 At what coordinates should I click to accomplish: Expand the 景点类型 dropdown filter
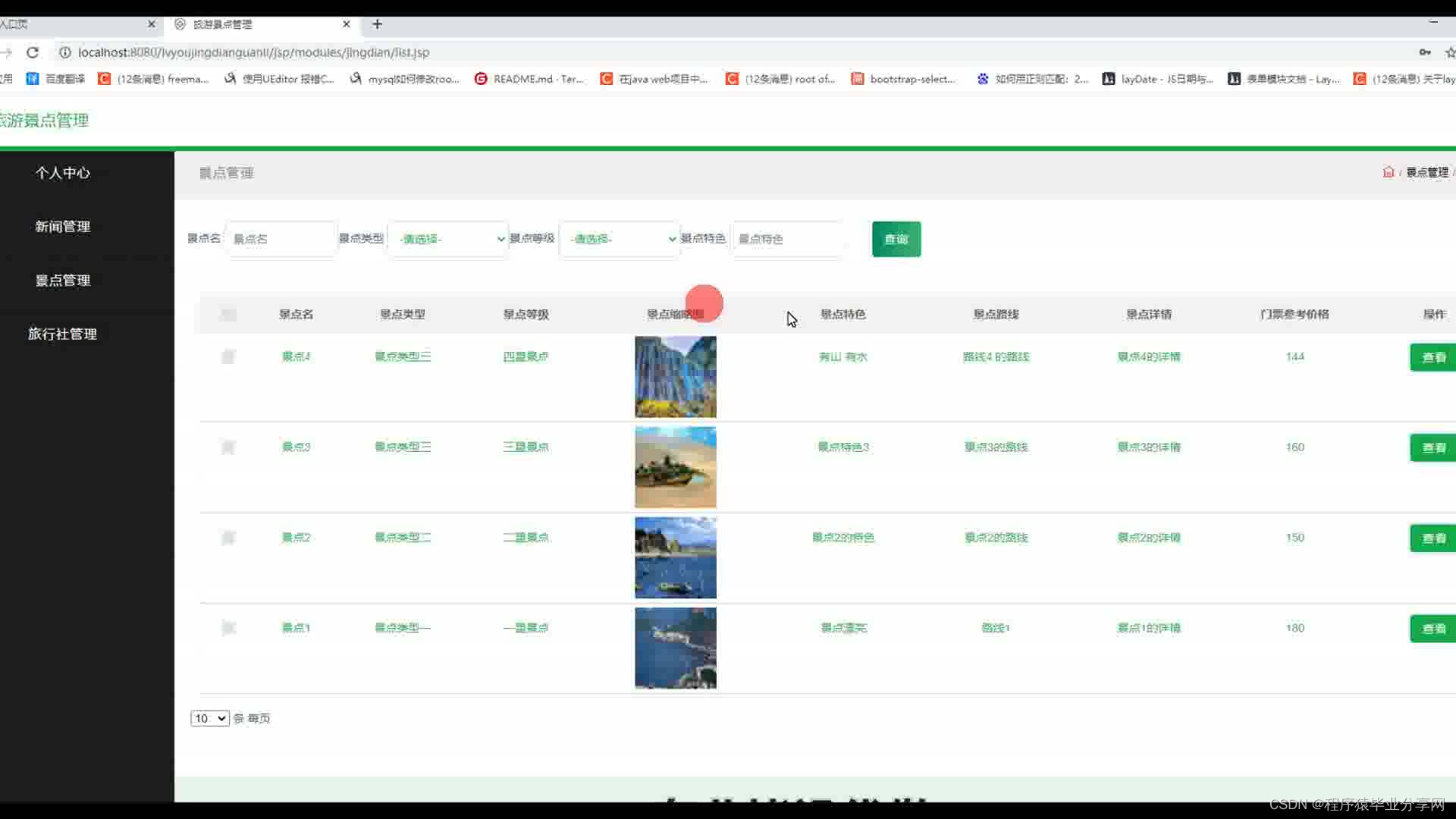pos(448,239)
